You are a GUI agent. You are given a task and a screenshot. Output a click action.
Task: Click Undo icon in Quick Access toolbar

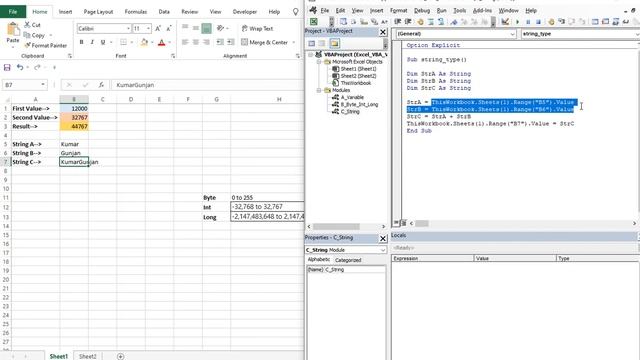(20, 67)
